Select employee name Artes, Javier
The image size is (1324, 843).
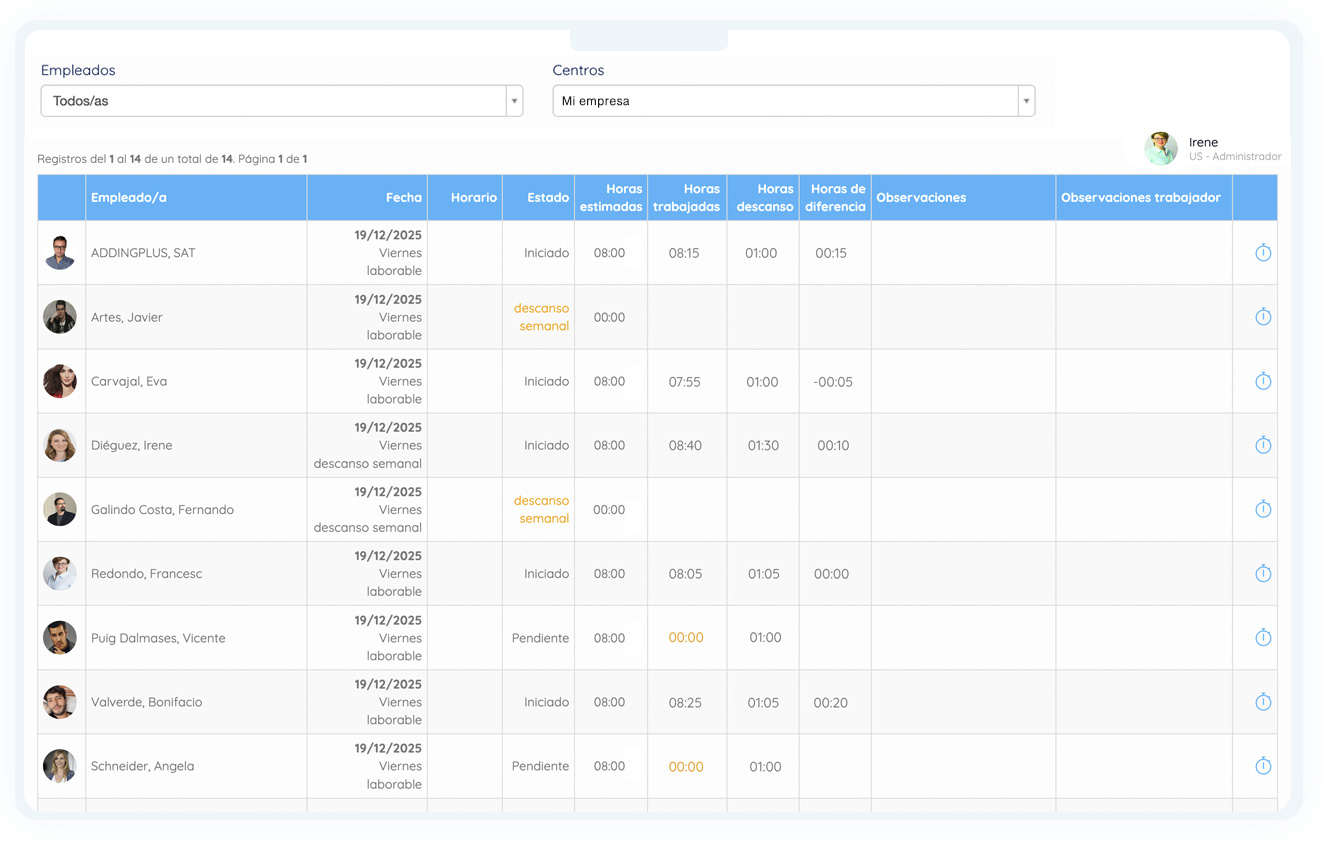click(x=127, y=317)
